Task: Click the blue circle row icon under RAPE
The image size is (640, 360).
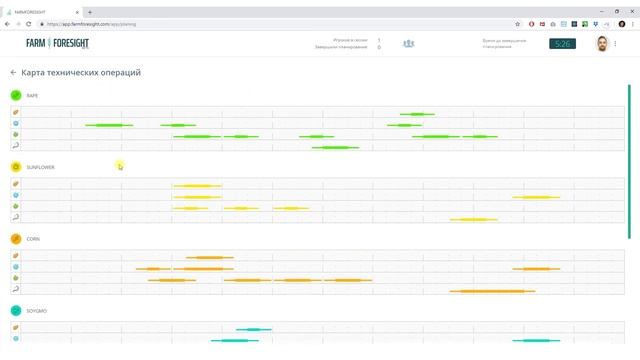Action: click(x=16, y=123)
